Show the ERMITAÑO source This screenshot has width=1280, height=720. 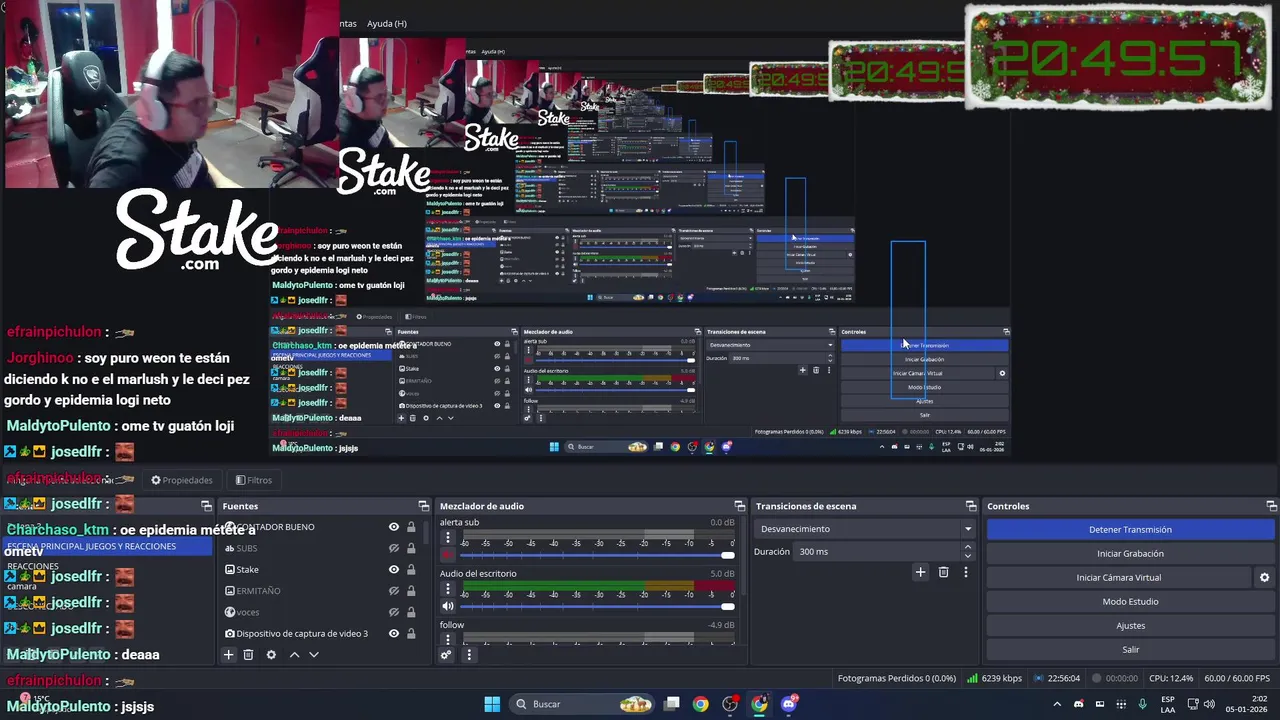(394, 591)
